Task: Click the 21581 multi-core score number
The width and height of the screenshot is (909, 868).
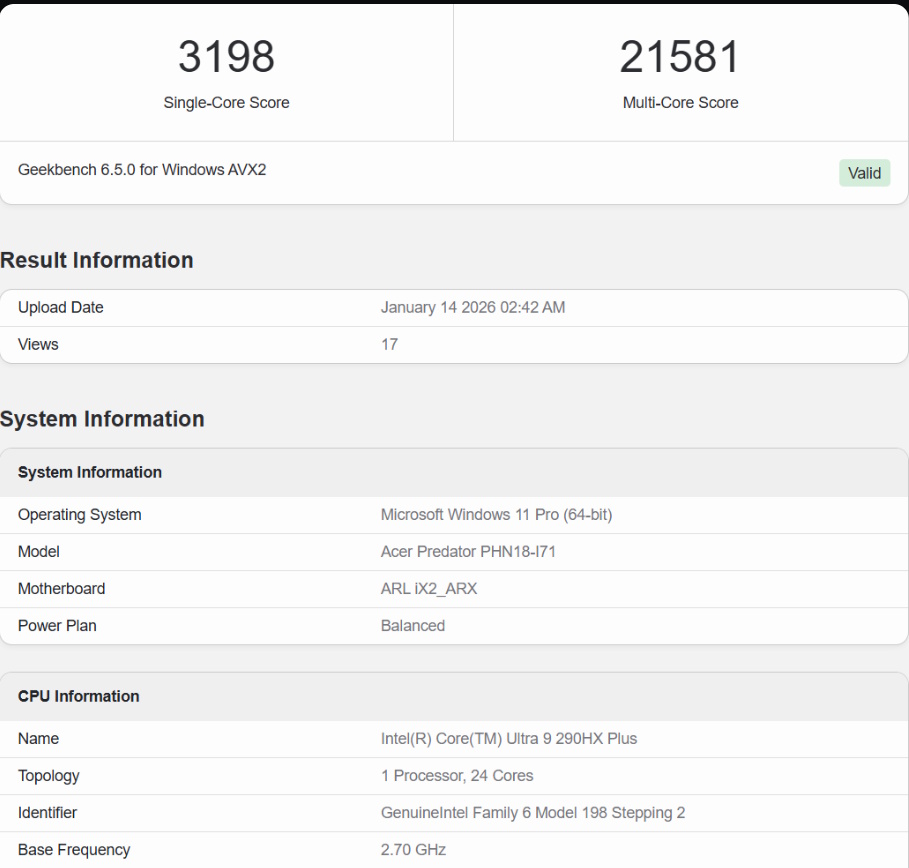Action: [680, 57]
